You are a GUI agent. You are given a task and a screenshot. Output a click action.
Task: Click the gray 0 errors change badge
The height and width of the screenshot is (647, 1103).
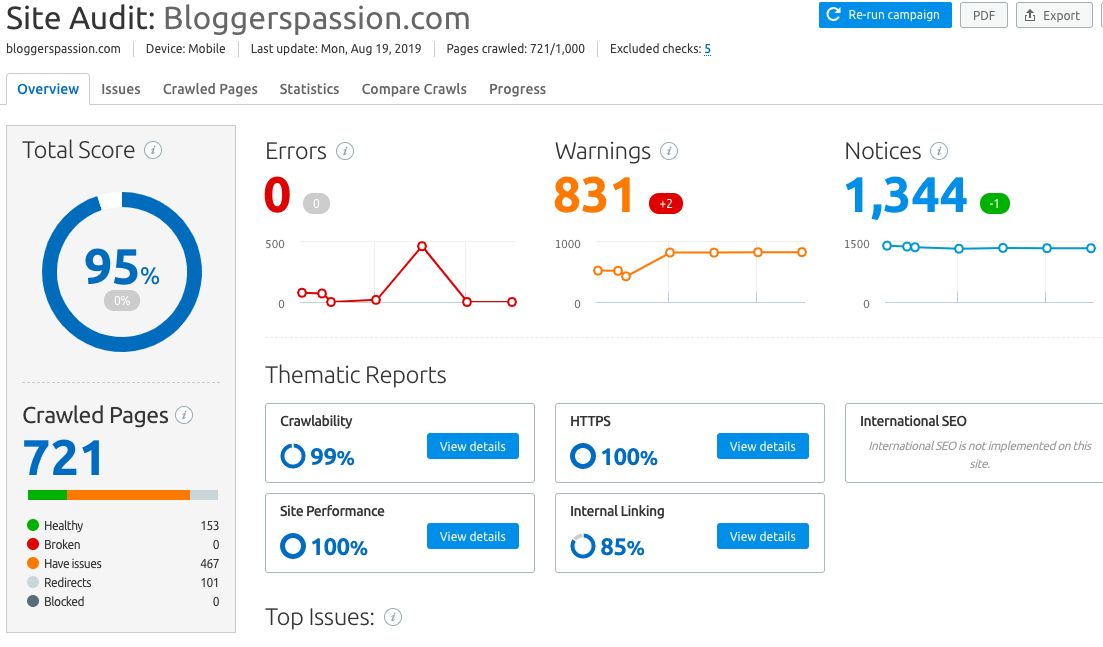click(x=317, y=204)
